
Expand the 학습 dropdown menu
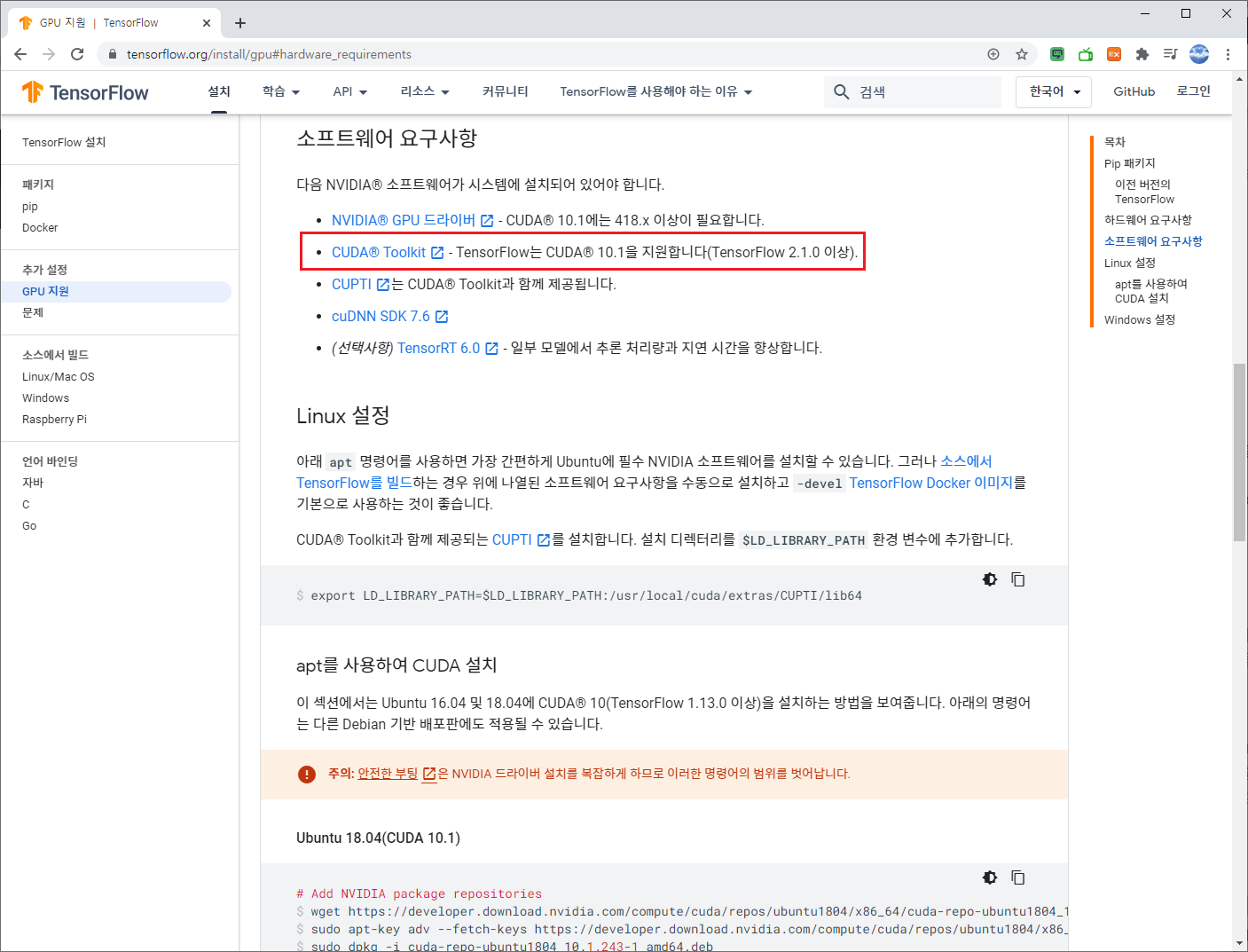[280, 91]
